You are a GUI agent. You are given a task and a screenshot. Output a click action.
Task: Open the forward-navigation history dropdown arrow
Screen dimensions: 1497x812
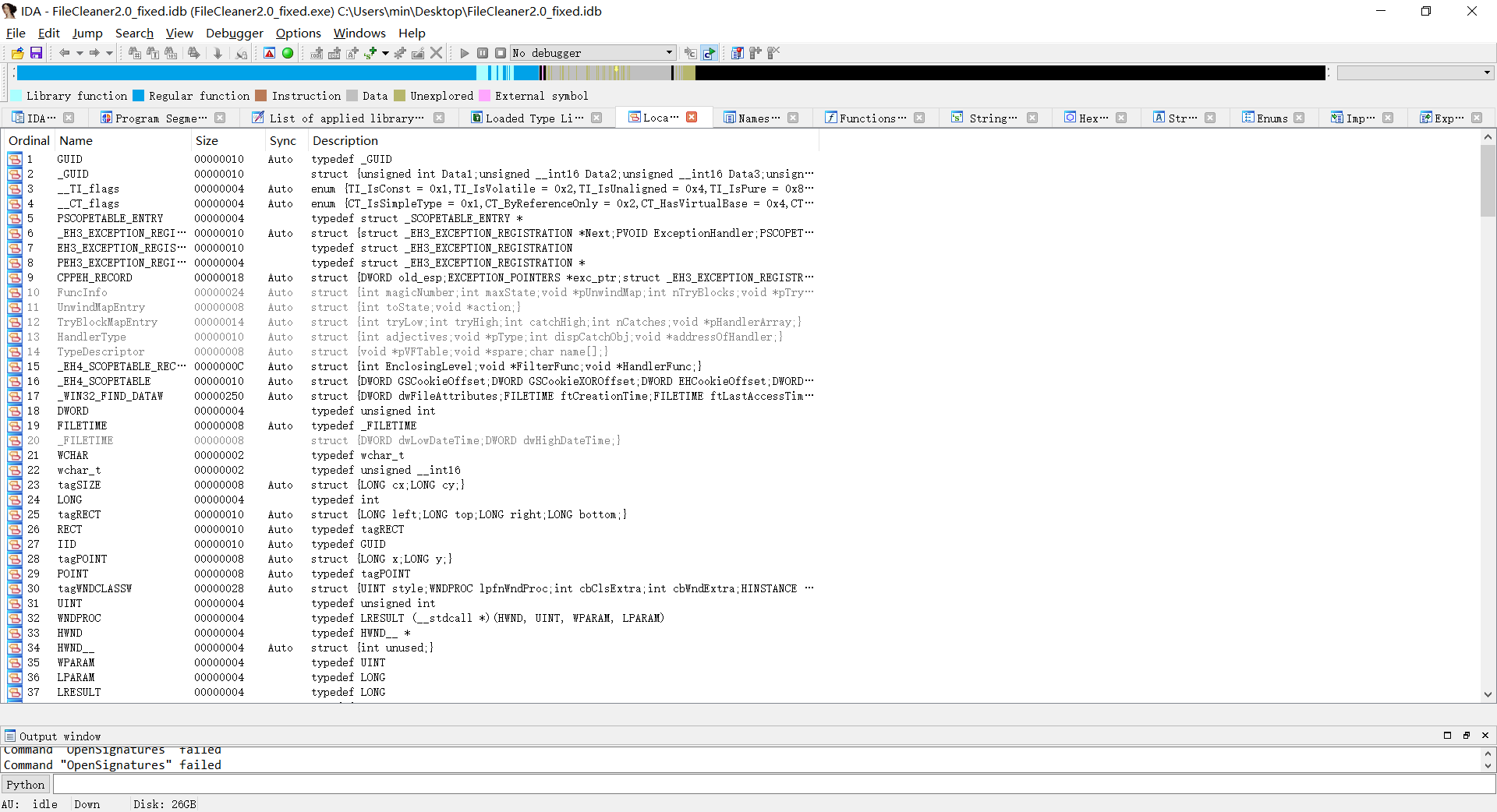[109, 53]
